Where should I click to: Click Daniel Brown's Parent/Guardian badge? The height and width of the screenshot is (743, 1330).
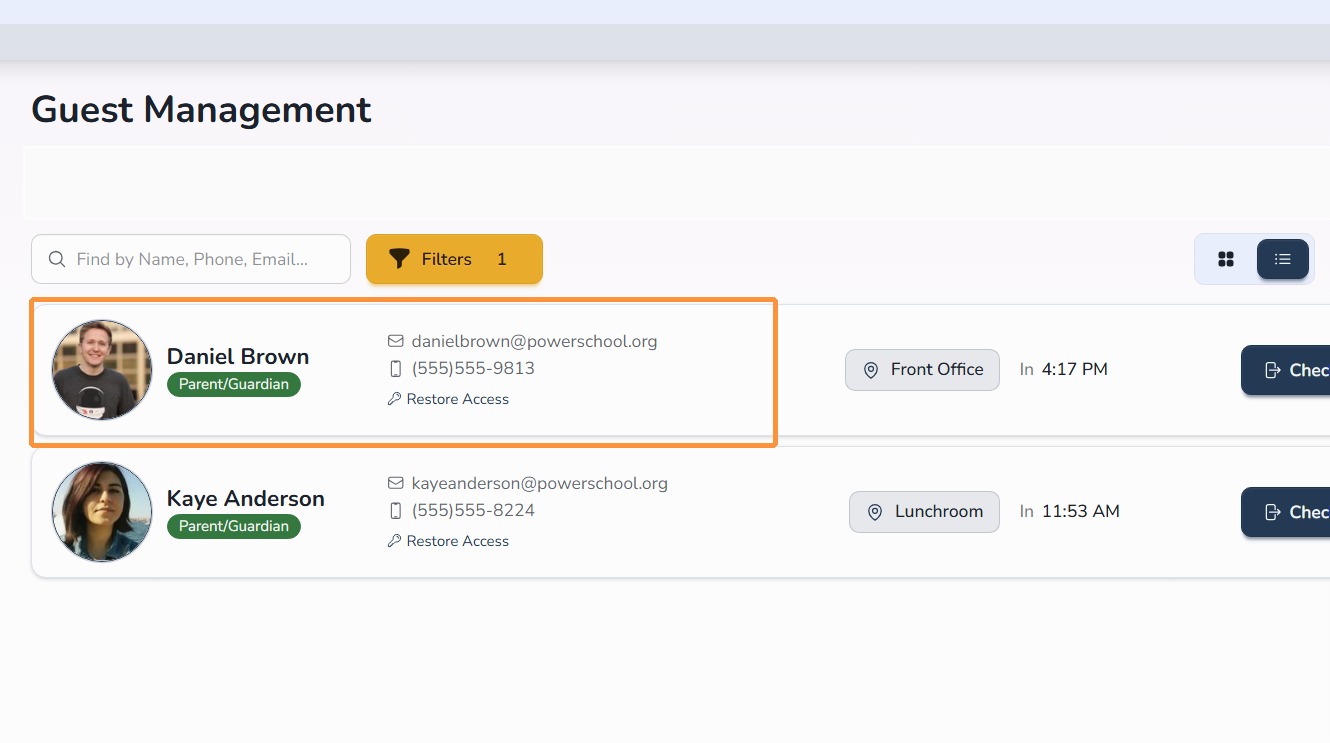tap(234, 384)
